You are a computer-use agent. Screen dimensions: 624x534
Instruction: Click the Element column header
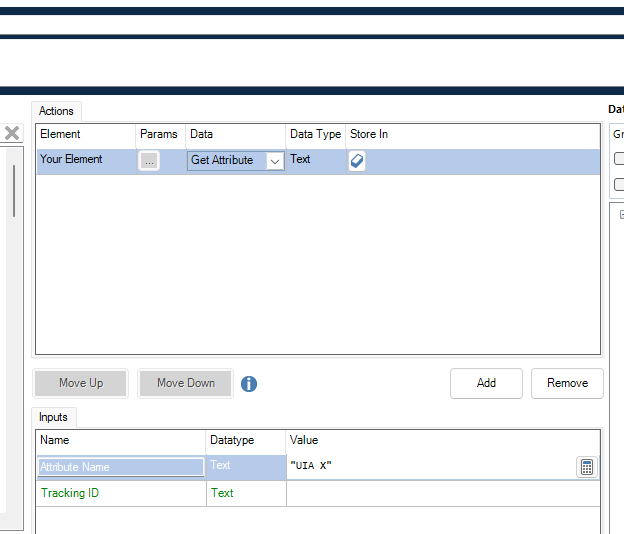[86, 134]
